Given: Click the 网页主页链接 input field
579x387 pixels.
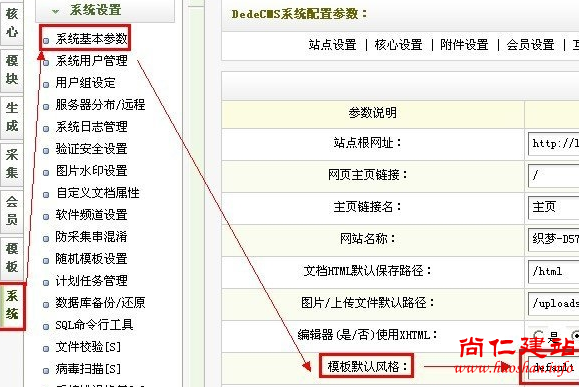Looking at the screenshot, I should point(554,176).
